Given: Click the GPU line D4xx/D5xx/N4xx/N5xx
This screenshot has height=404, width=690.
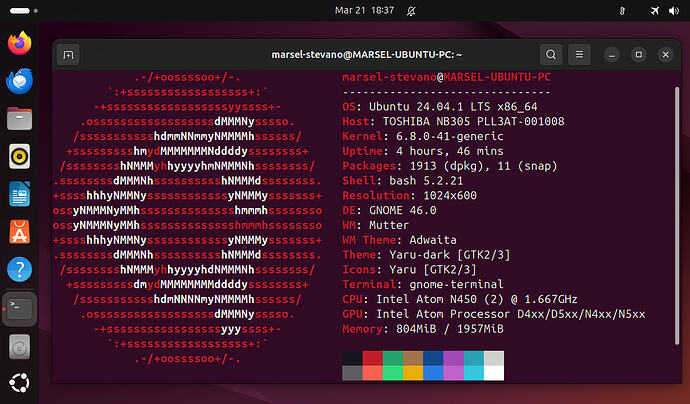Looking at the screenshot, I should tap(494, 314).
